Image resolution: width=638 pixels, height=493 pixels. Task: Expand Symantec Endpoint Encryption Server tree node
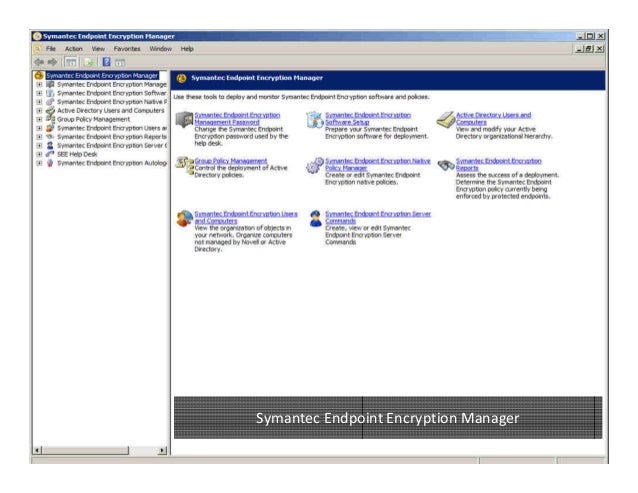pyautogui.click(x=39, y=146)
